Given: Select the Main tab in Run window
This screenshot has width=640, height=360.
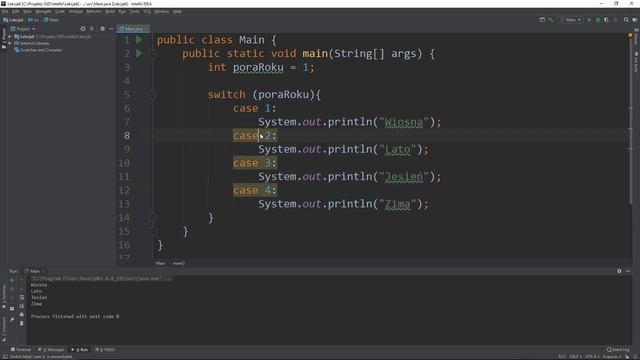Looking at the screenshot, I should (35, 271).
